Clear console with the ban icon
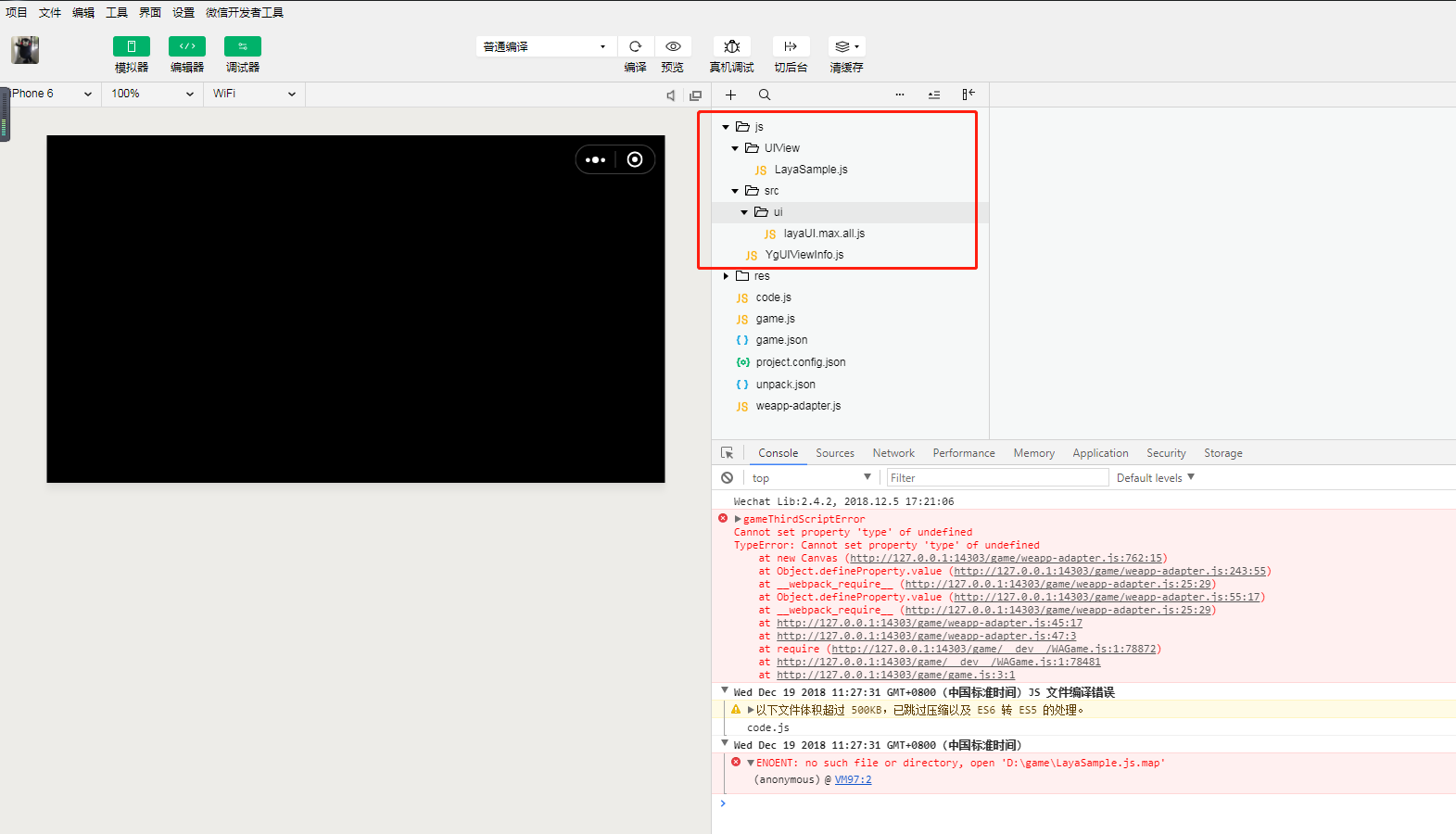Image resolution: width=1456 pixels, height=834 pixels. 727,477
